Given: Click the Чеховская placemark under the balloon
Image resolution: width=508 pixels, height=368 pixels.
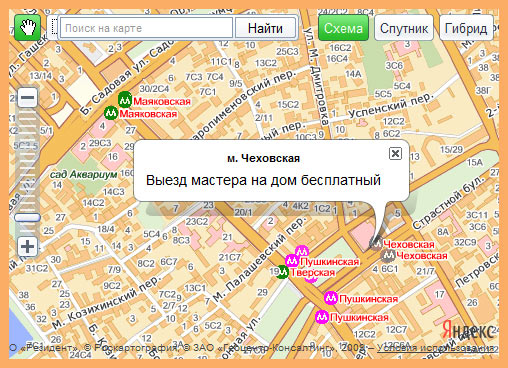Looking at the screenshot, I should click(376, 243).
